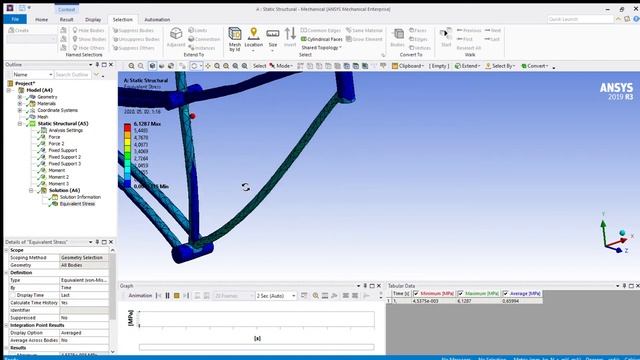
Task: Click the Quick Launch search box
Action: 580,19
